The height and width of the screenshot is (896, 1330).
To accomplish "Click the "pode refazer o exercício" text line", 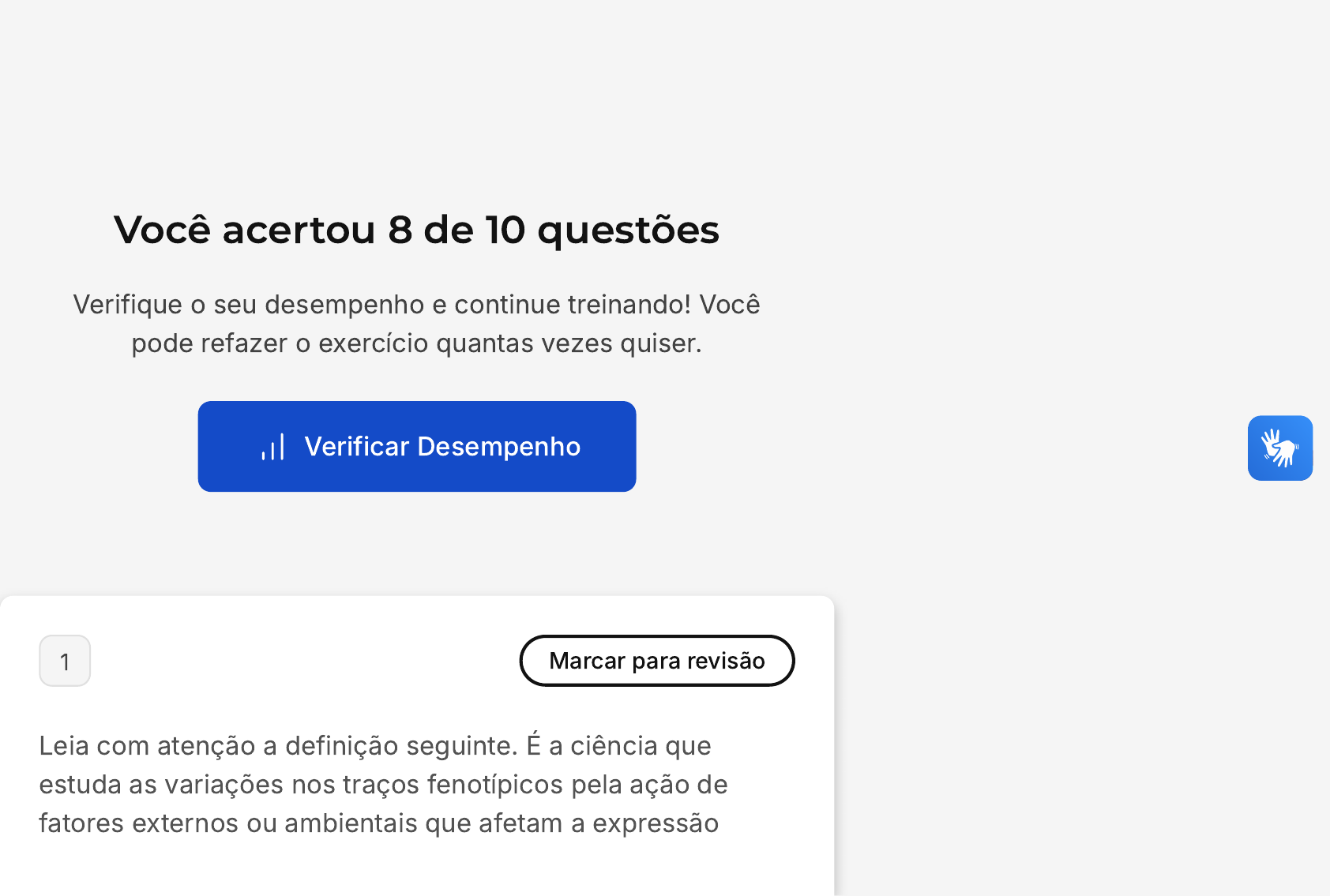I will click(x=416, y=343).
